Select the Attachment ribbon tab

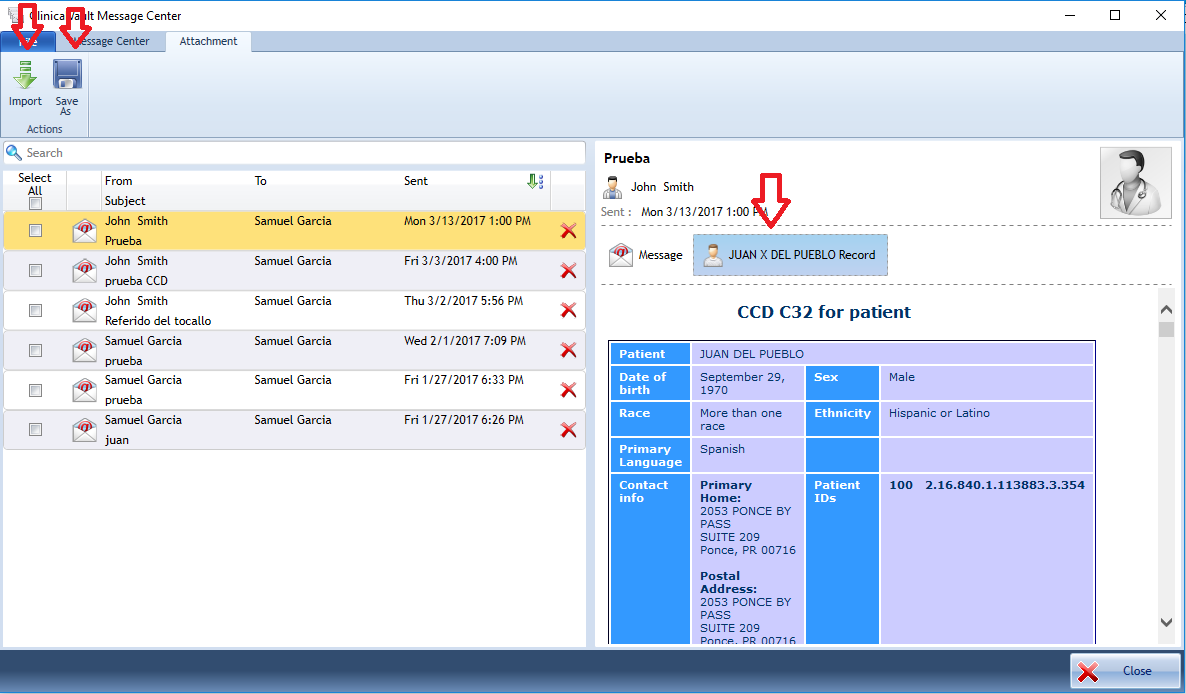click(x=208, y=41)
